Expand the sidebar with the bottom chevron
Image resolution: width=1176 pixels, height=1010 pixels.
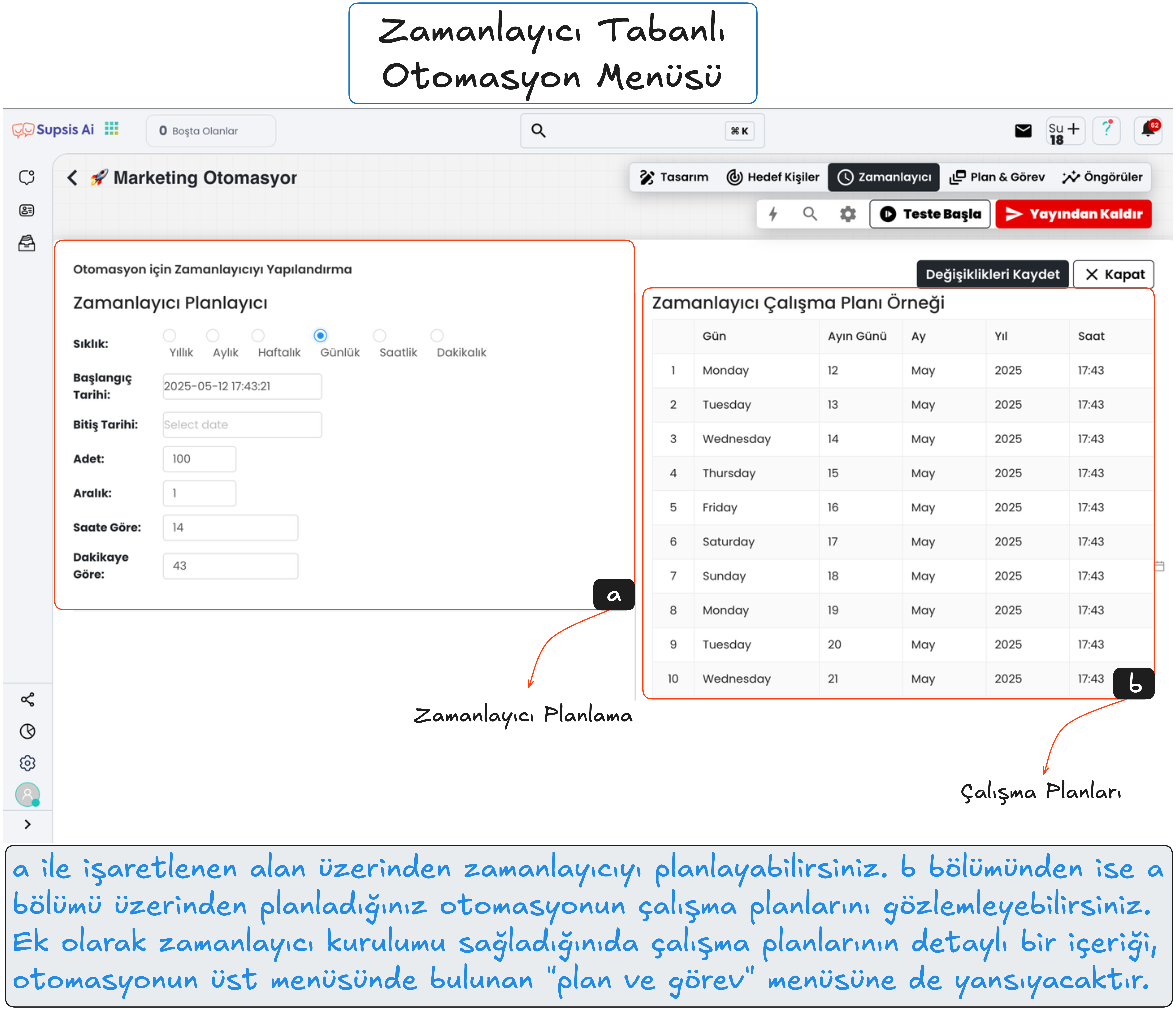pos(27,824)
